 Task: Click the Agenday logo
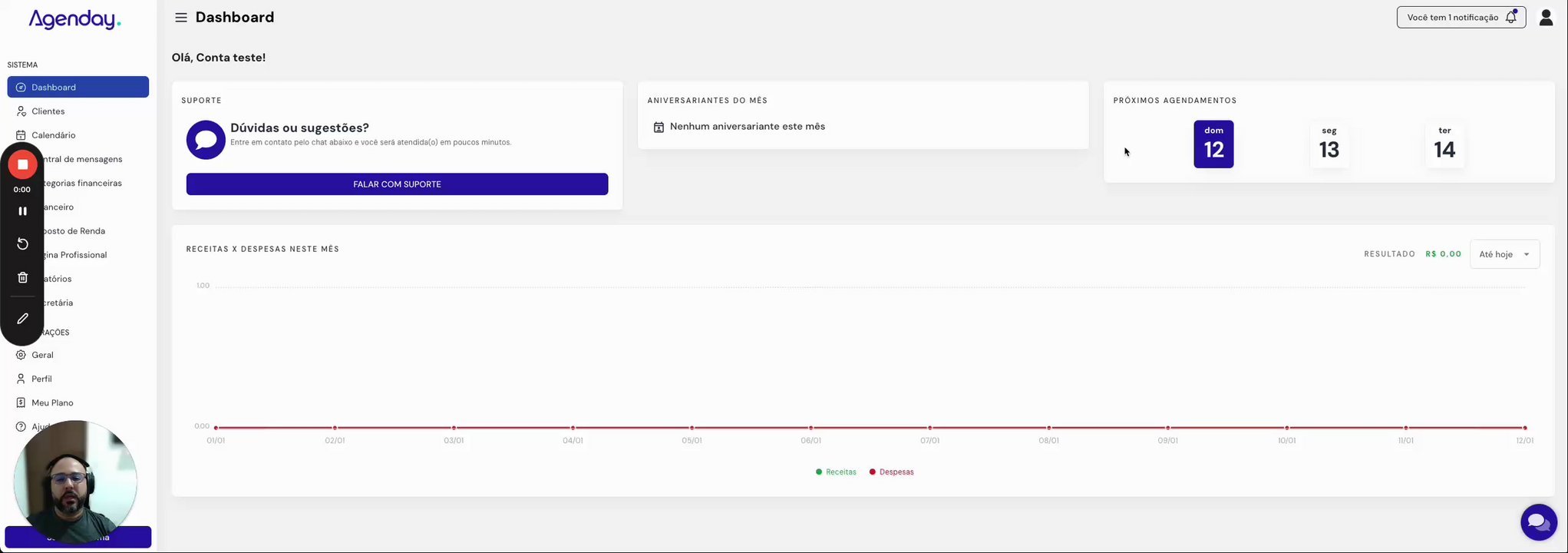(74, 20)
